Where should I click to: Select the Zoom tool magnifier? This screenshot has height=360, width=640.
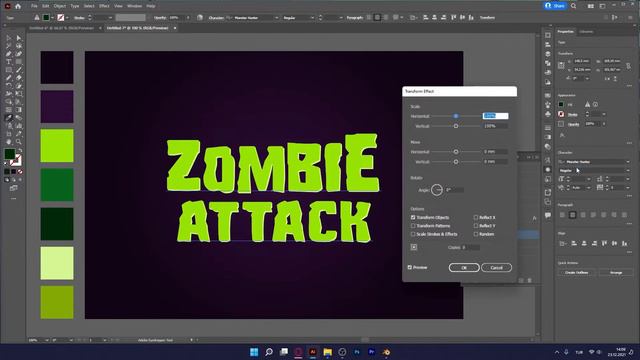(x=19, y=142)
